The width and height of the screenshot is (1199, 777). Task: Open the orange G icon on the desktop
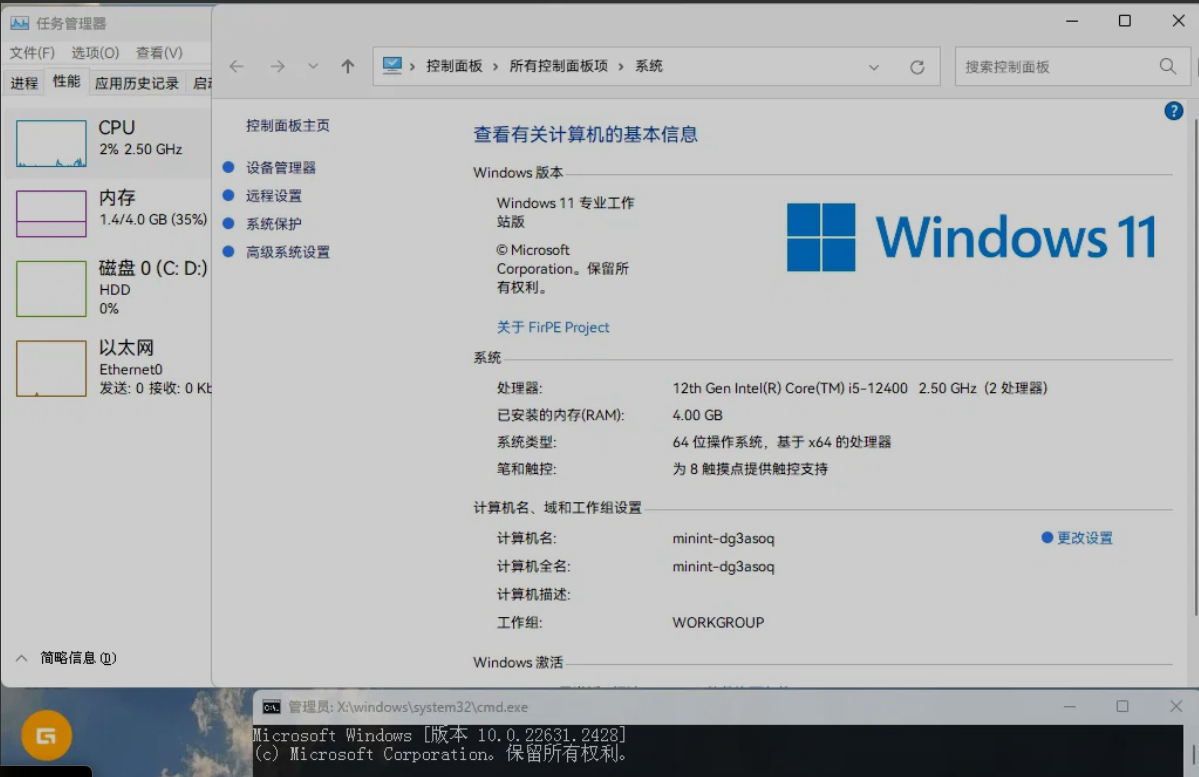pos(47,736)
